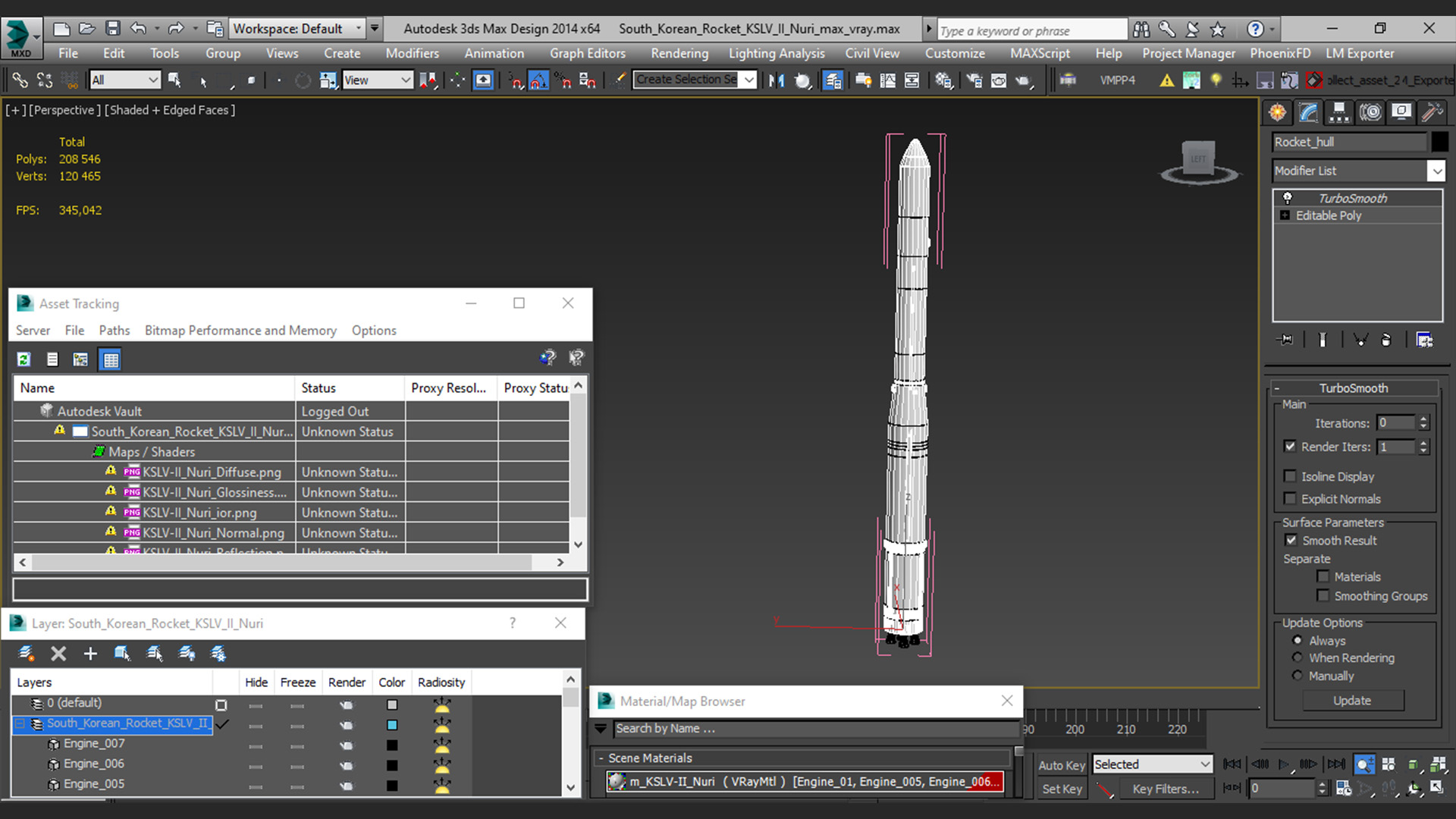This screenshot has height=819, width=1456.
Task: Open the Create command panel tab
Action: click(1278, 112)
